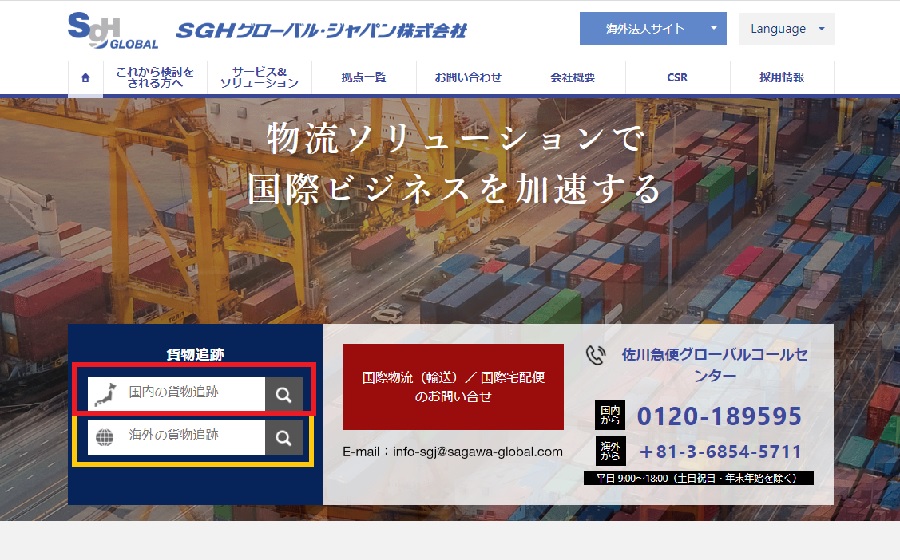900x560 pixels.
Task: Click hero headline 物流ソリューションで
Action: [456, 138]
